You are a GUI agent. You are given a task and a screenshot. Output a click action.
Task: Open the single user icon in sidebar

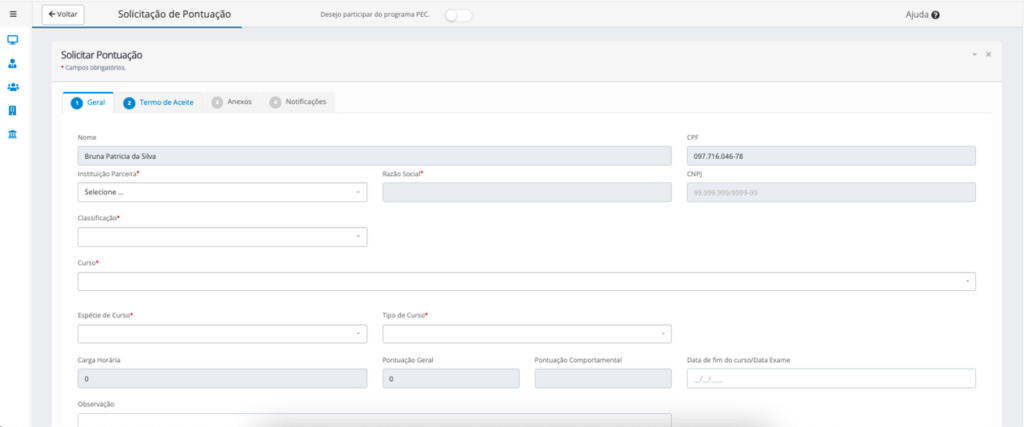pyautogui.click(x=12, y=63)
